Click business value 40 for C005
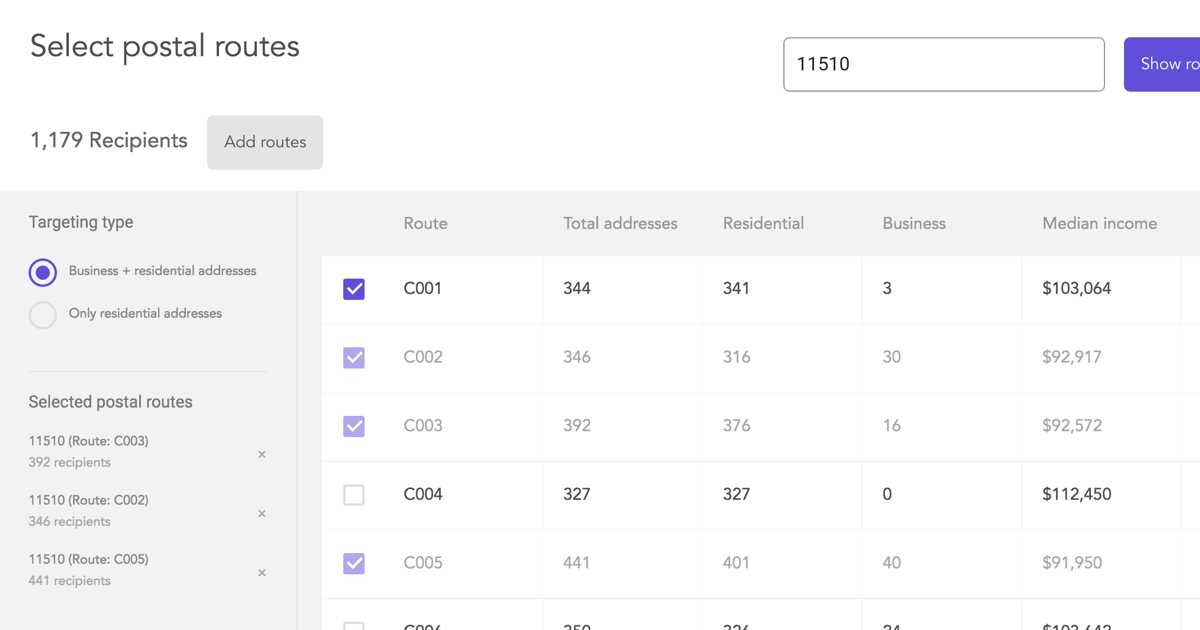The width and height of the screenshot is (1200, 630). 892,563
